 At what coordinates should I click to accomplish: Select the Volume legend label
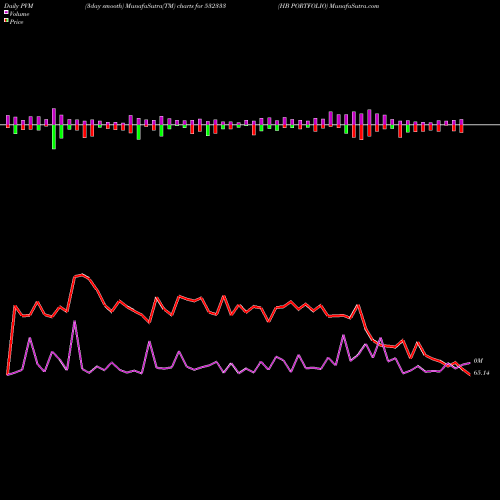click(x=19, y=14)
